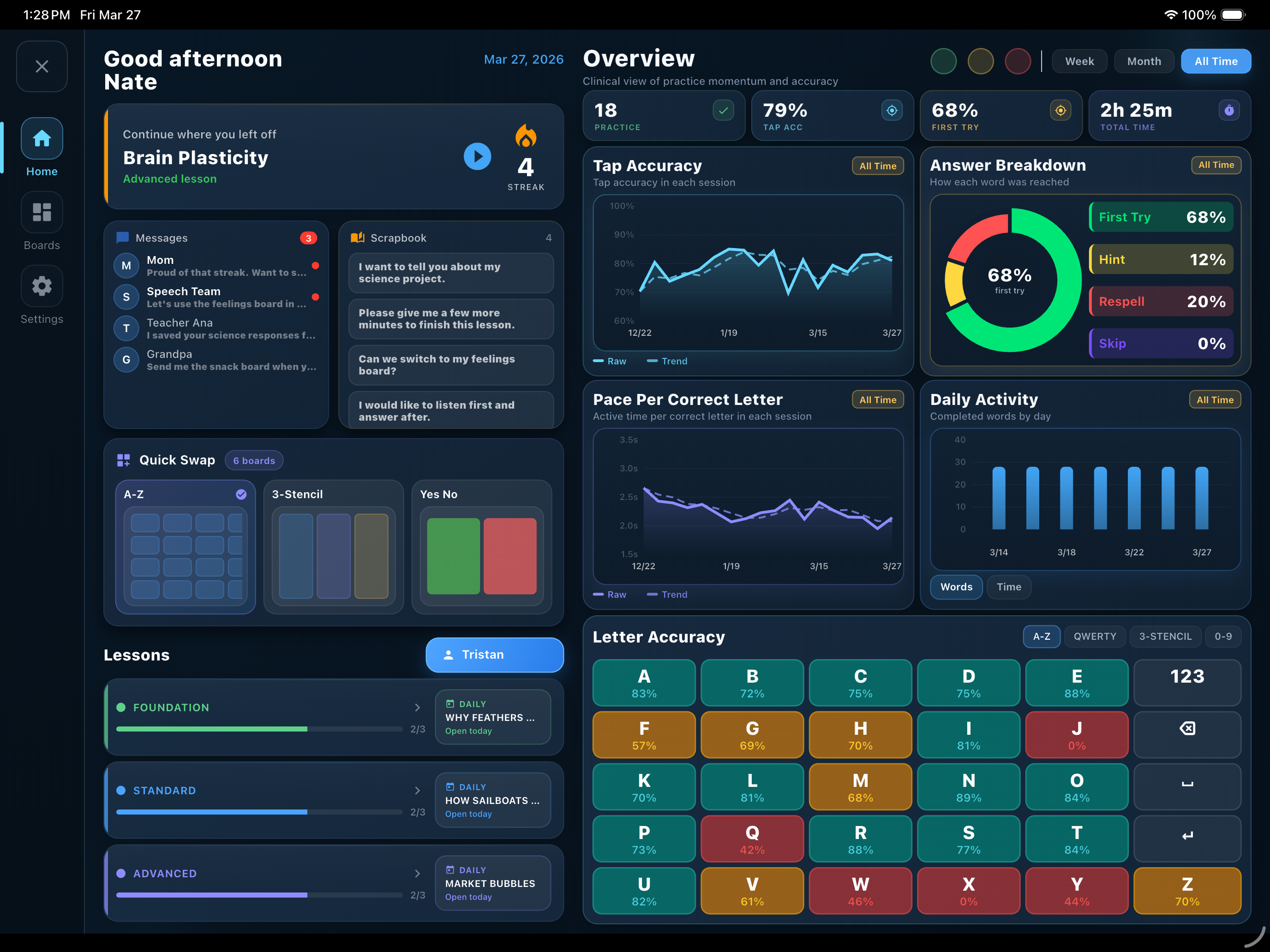
Task: Select the green color filter circle
Action: [x=943, y=61]
